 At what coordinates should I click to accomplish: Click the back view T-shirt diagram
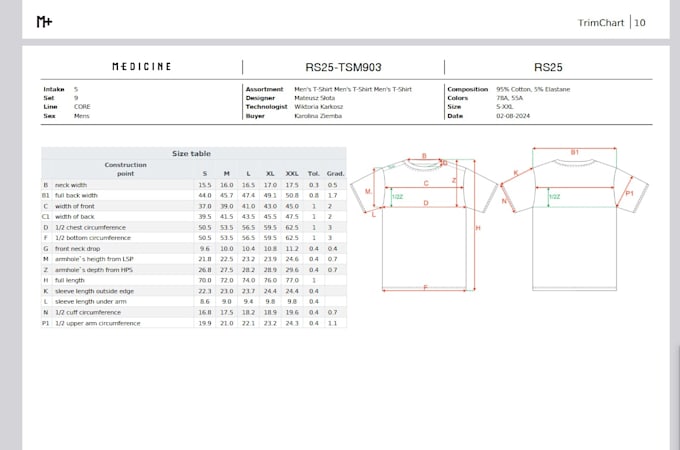(x=575, y=220)
